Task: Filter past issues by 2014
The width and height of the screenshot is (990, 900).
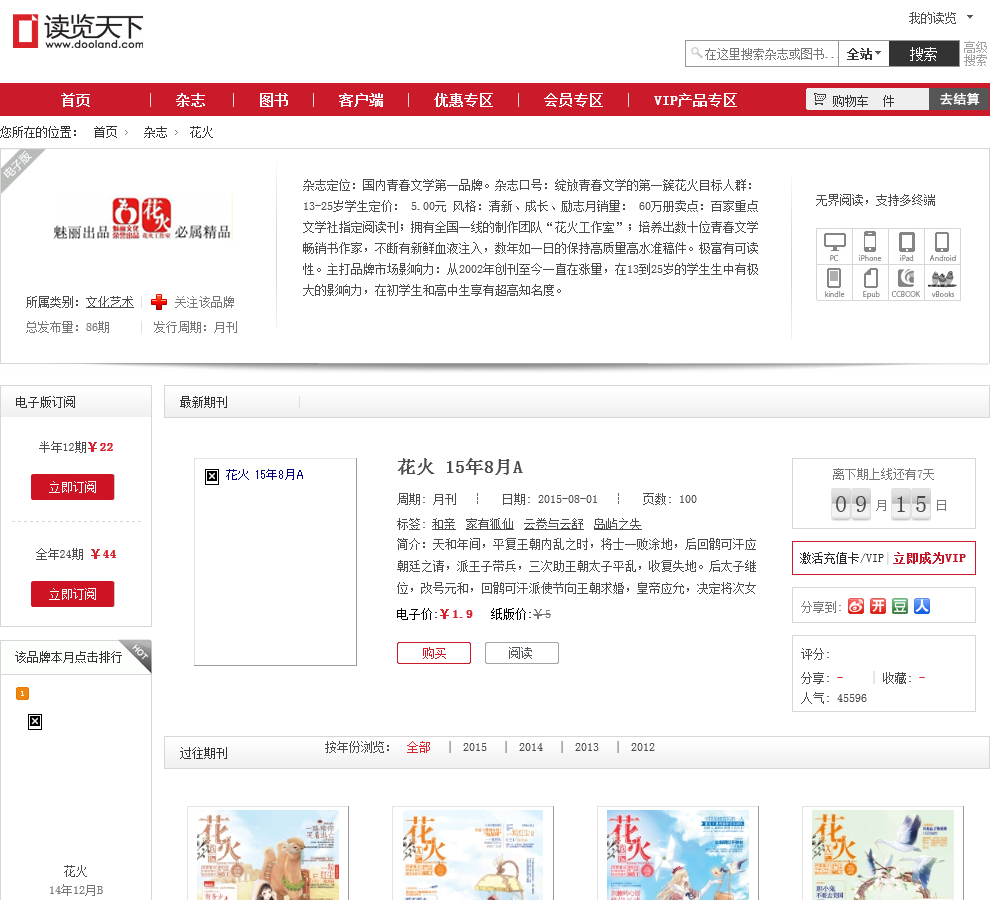Action: coord(531,747)
